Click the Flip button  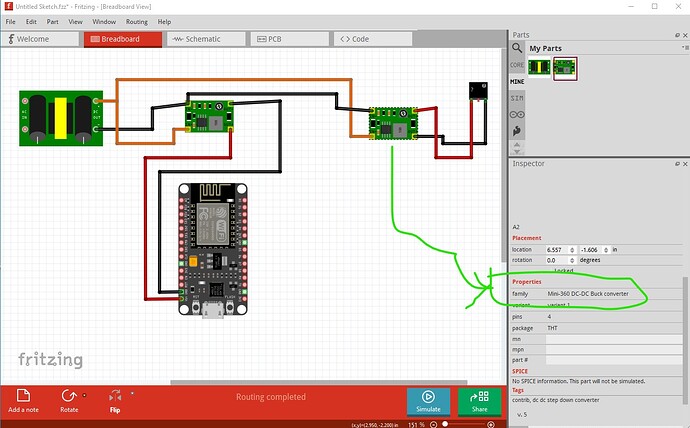[x=115, y=400]
